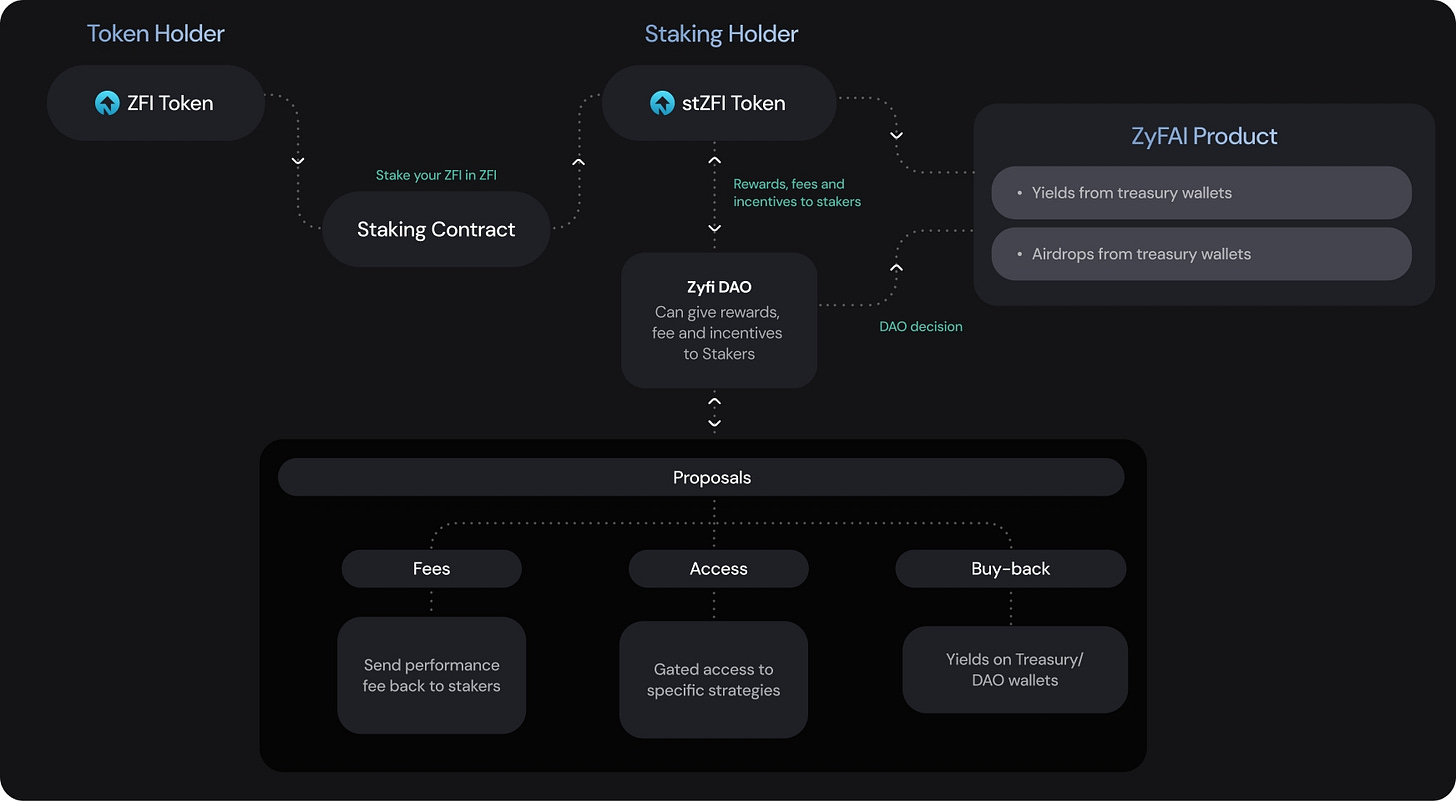Click 'Yields from treasury wallets' row
The image size is (1456, 801).
pyautogui.click(x=1201, y=193)
